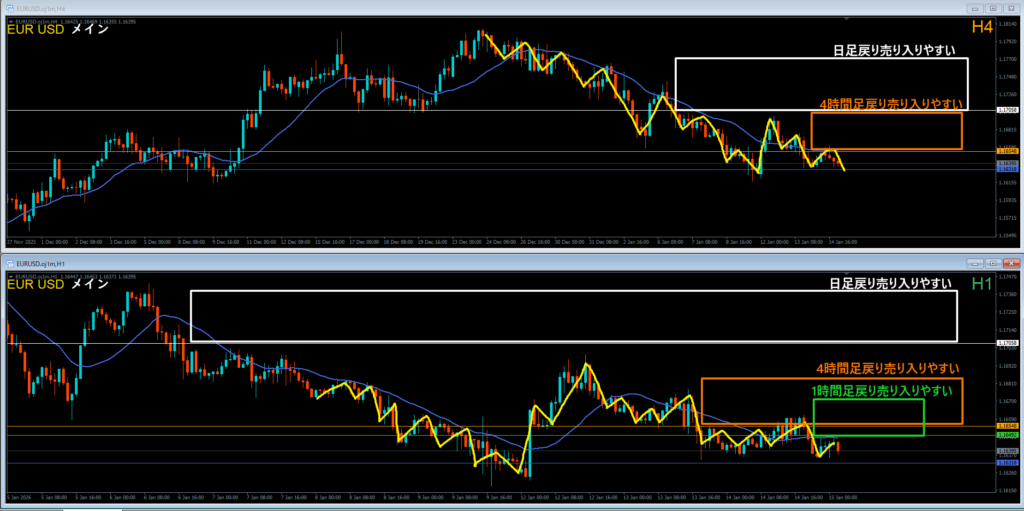
Task: Select the 'メイン' label in H4 chart
Action: (x=89, y=30)
